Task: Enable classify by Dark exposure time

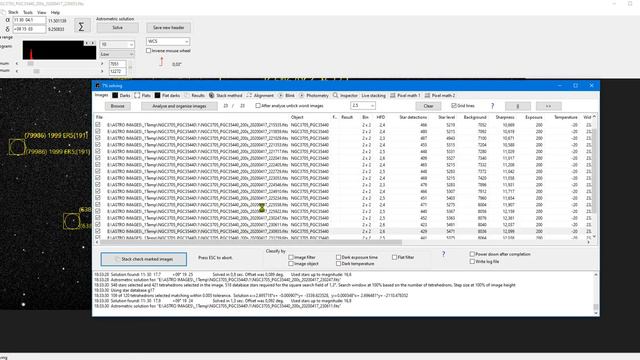Action: click(x=357, y=258)
